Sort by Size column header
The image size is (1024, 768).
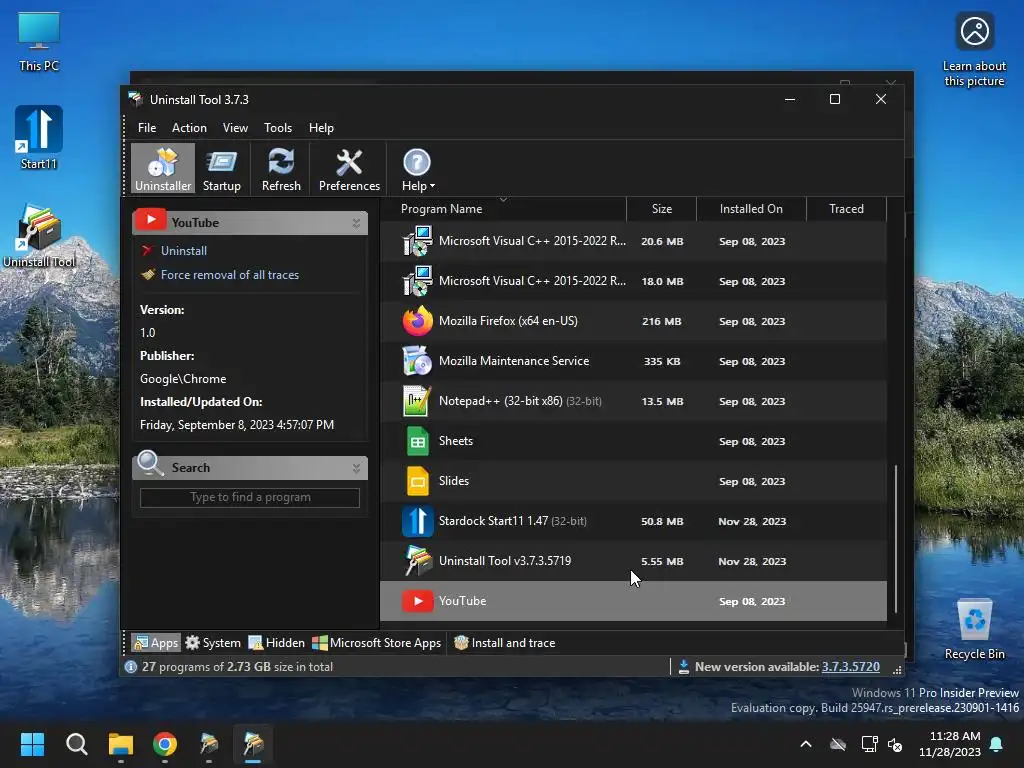[661, 209]
